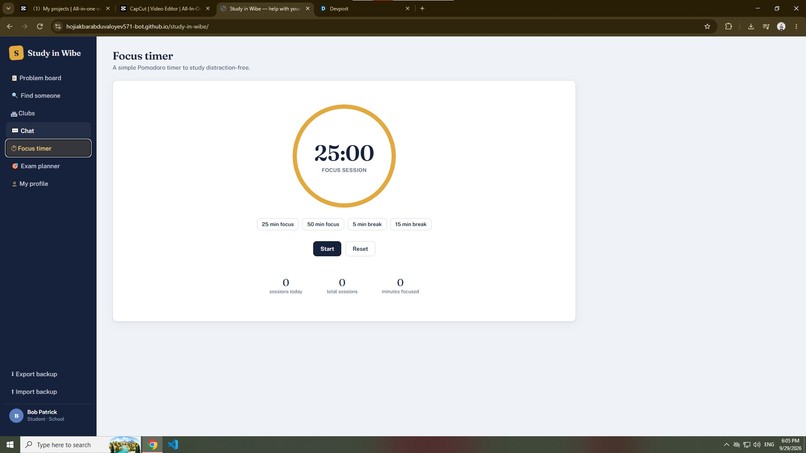This screenshot has height=453, width=806.
Task: Show hidden system tray icons
Action: point(726,444)
